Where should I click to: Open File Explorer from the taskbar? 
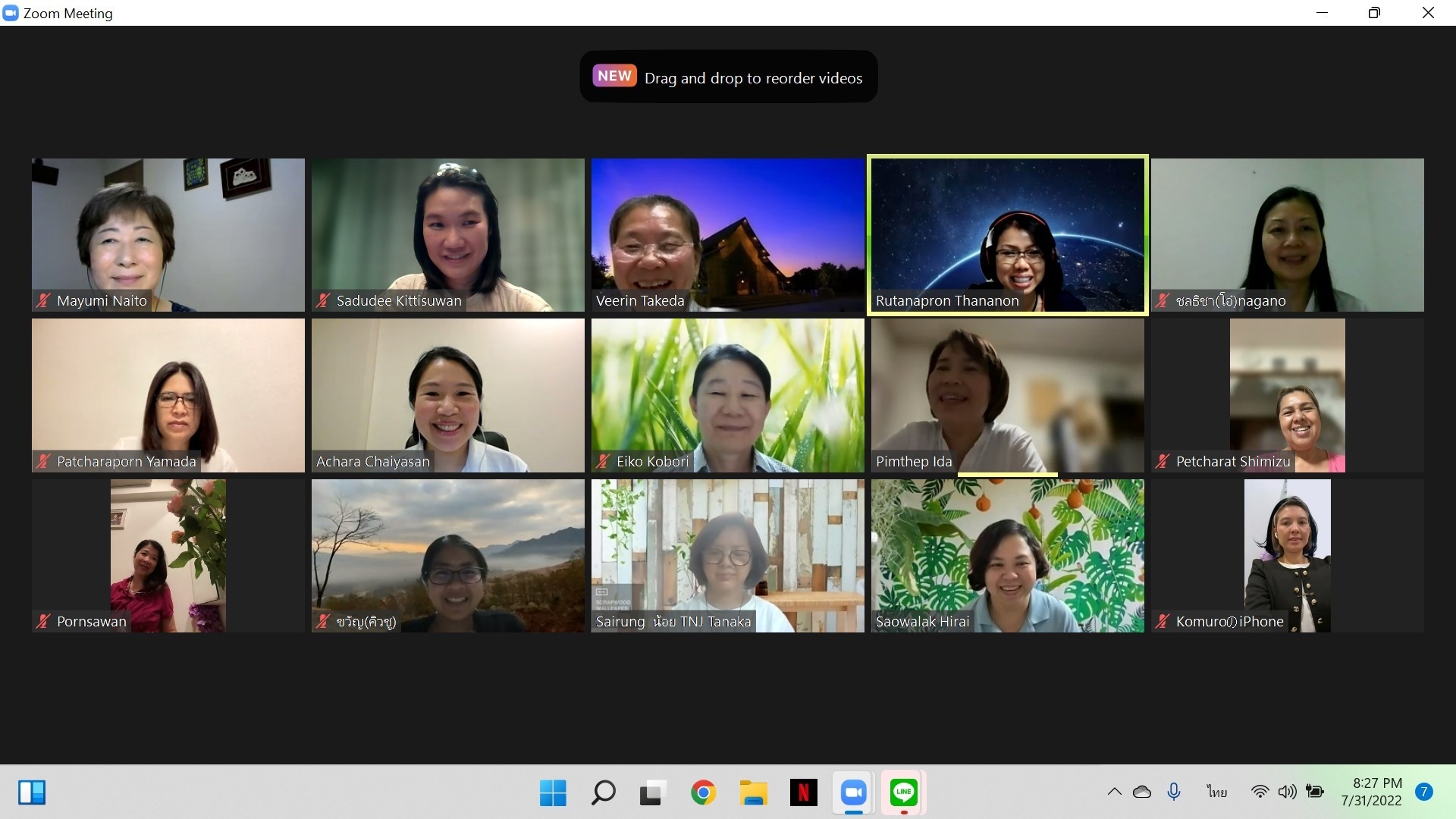(x=753, y=793)
